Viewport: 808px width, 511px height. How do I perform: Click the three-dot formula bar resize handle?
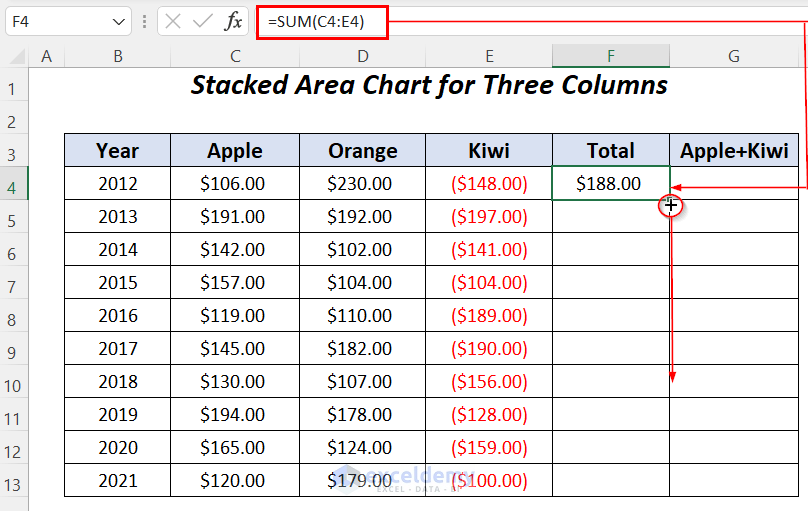[146, 21]
